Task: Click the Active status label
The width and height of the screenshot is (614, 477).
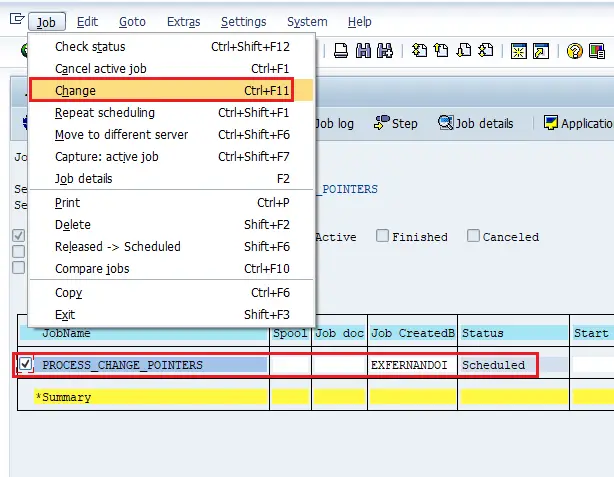Action: pyautogui.click(x=336, y=237)
